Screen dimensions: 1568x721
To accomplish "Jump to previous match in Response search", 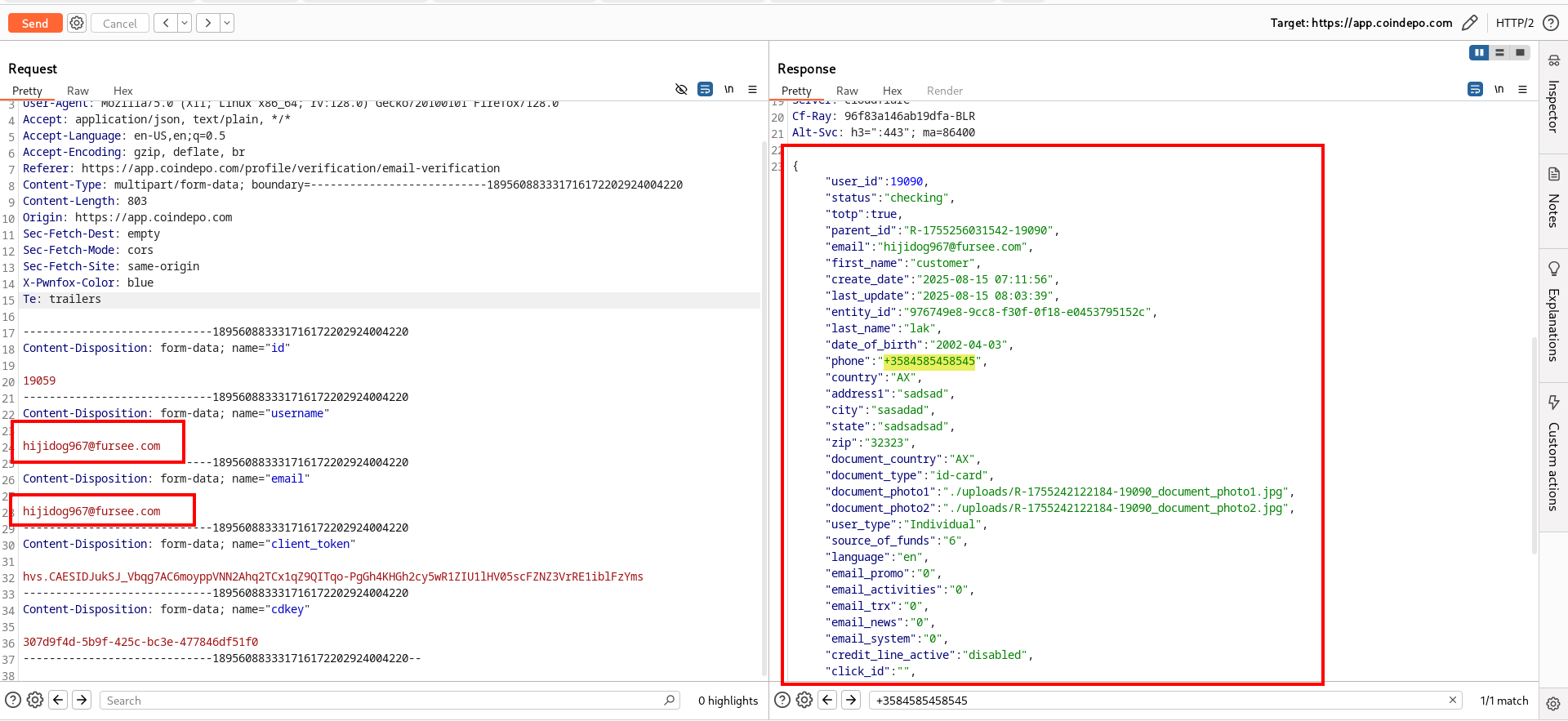I will click(x=827, y=700).
